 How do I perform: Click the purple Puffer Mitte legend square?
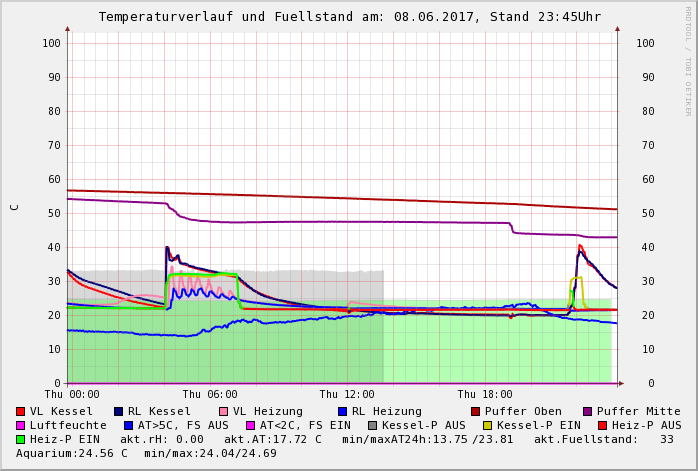tap(588, 411)
